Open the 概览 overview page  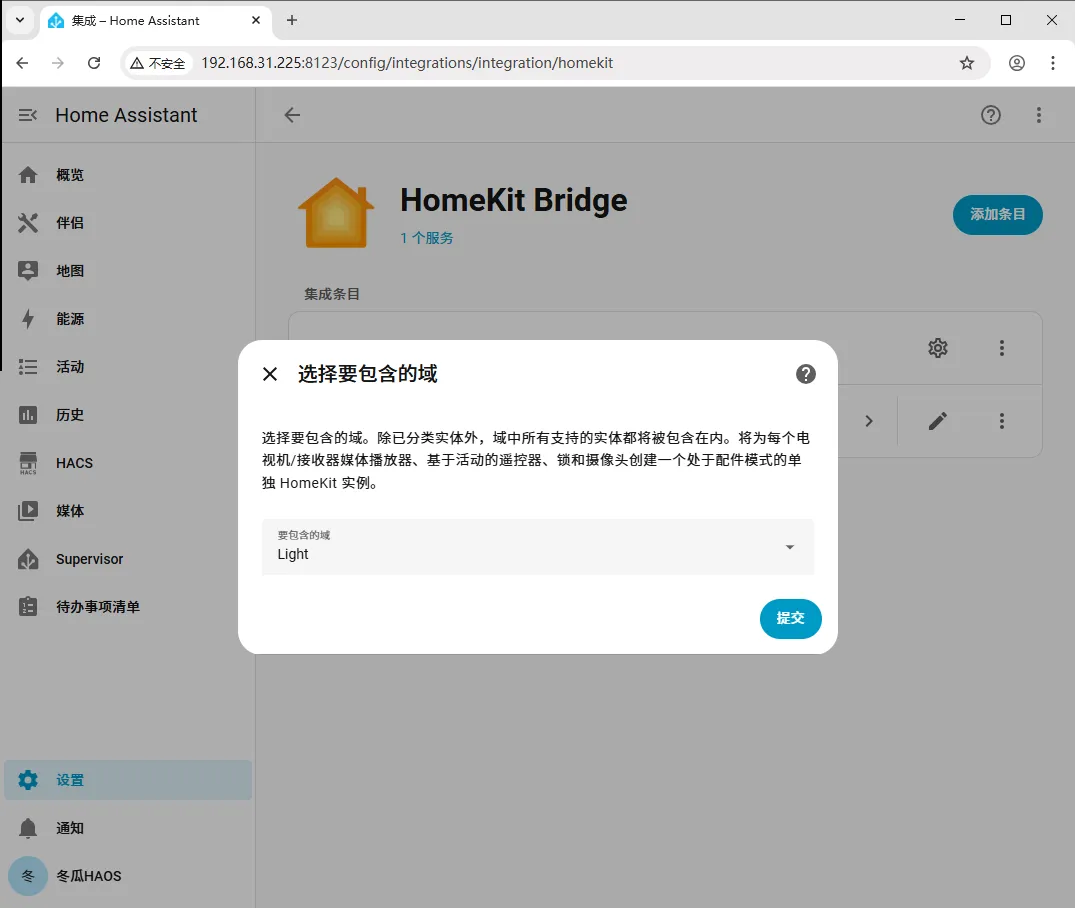pos(128,175)
